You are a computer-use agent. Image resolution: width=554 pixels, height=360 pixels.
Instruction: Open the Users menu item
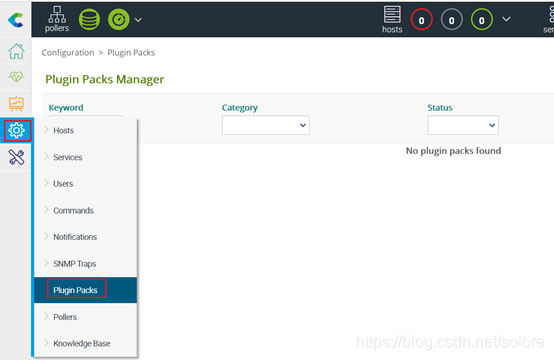[x=86, y=184]
